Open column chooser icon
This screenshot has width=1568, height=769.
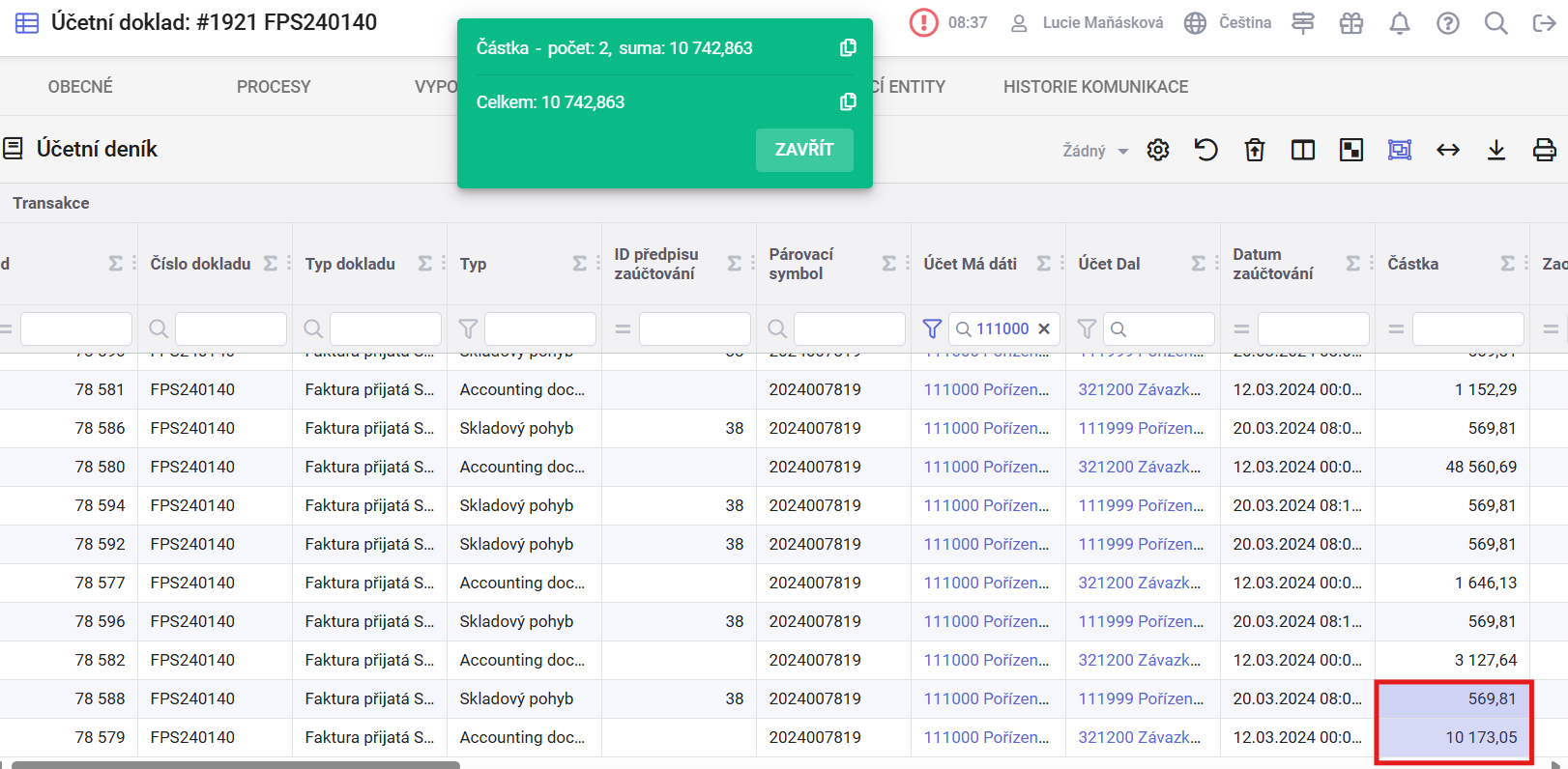(x=1303, y=150)
